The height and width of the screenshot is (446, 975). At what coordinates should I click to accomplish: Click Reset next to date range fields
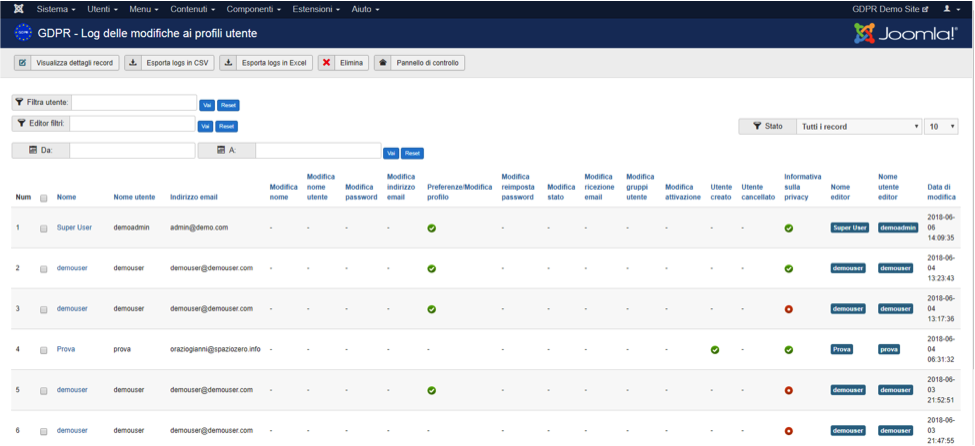pyautogui.click(x=412, y=153)
